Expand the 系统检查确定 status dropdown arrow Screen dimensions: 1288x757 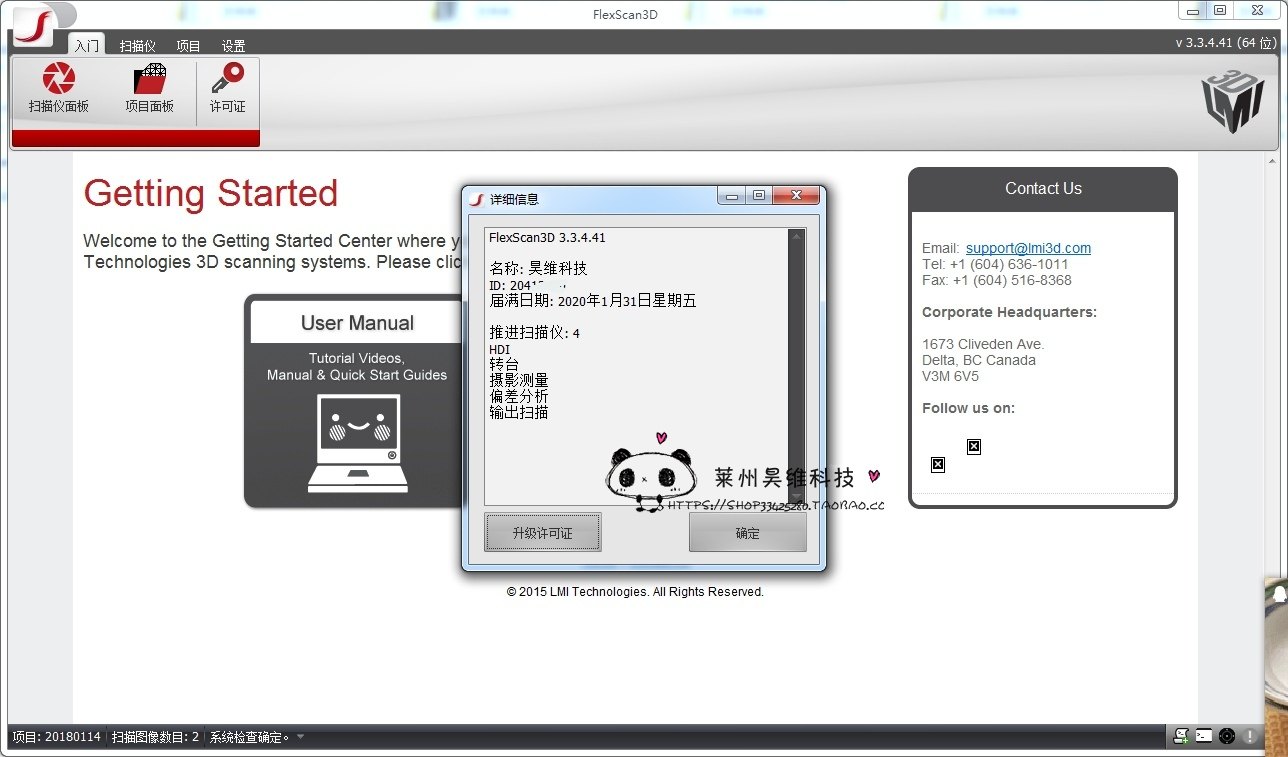point(300,738)
